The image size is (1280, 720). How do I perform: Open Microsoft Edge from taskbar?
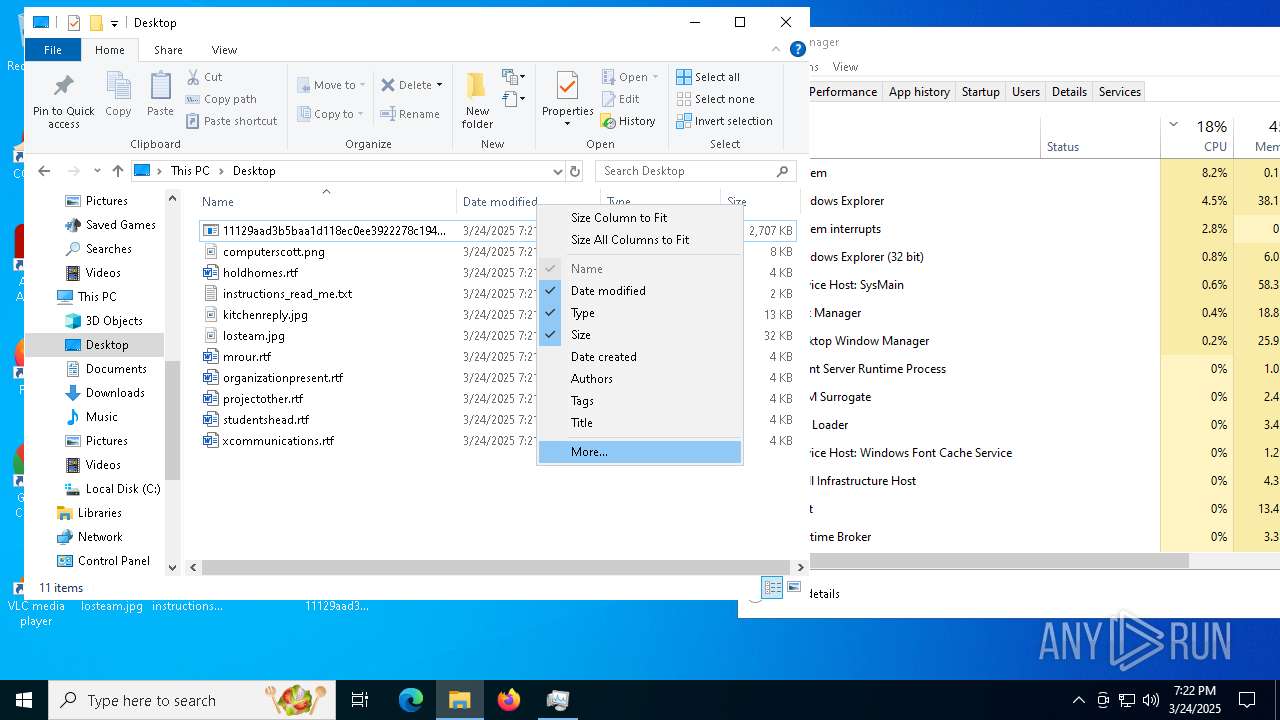[411, 700]
